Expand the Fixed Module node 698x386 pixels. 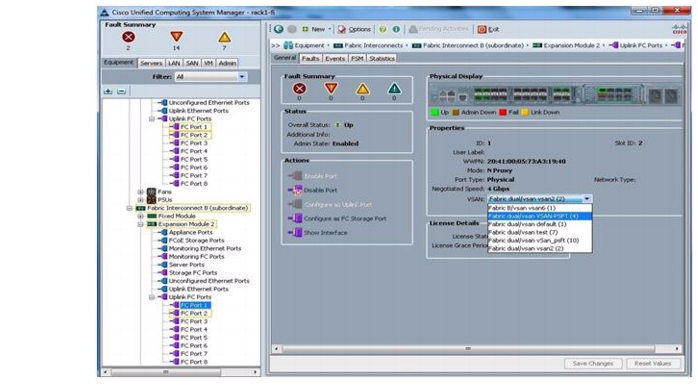click(141, 216)
